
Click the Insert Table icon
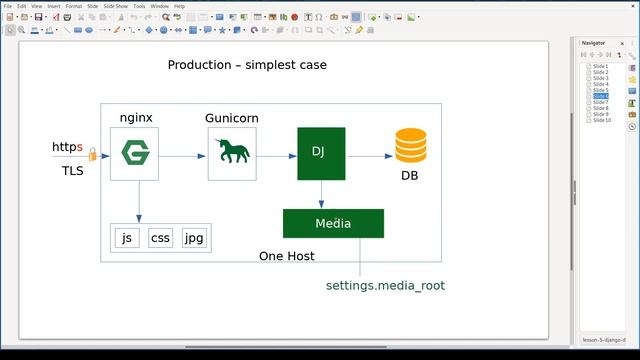click(257, 17)
